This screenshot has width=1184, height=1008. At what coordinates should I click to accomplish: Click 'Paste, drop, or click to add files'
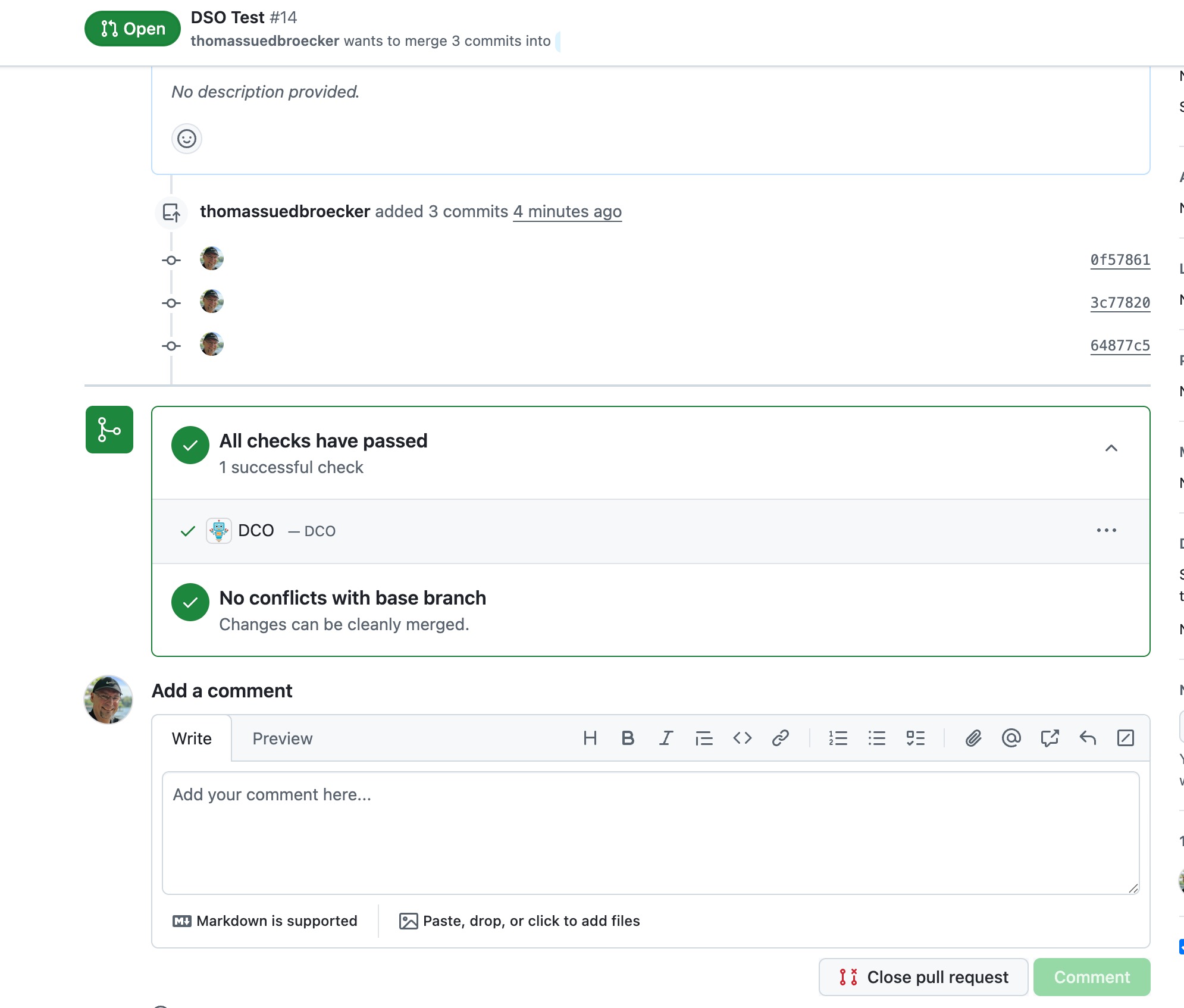(519, 921)
